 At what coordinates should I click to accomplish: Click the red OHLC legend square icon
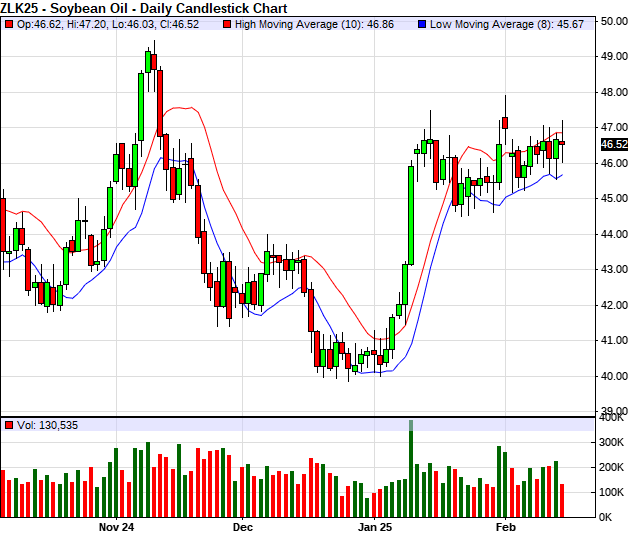(x=8, y=22)
